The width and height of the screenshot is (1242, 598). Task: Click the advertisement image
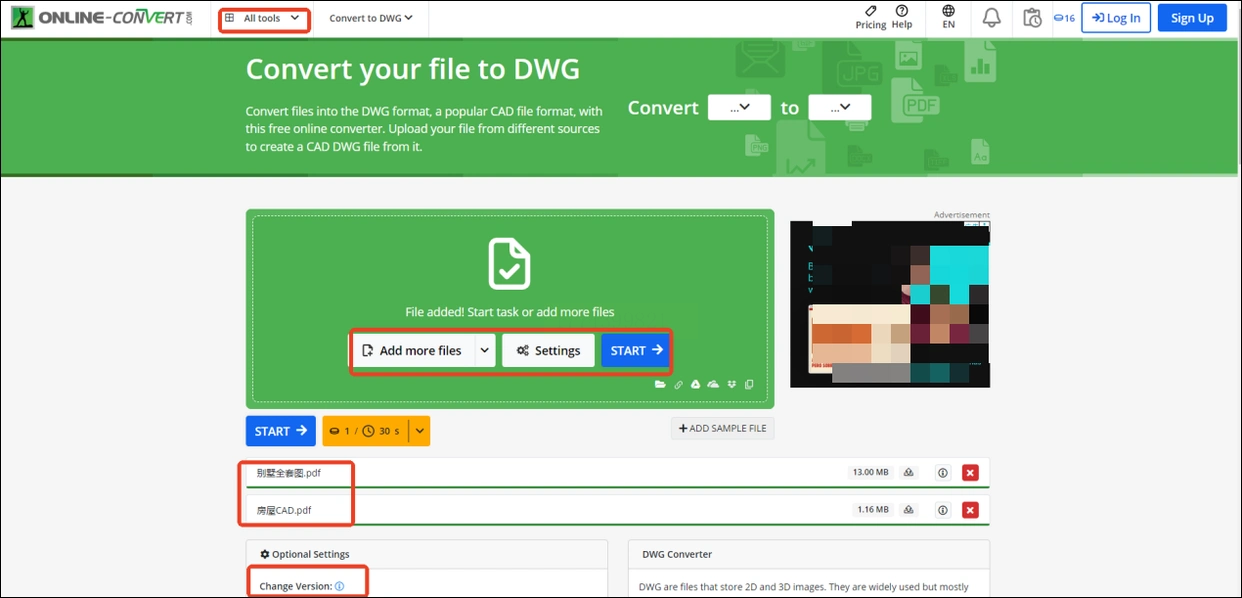click(x=890, y=303)
